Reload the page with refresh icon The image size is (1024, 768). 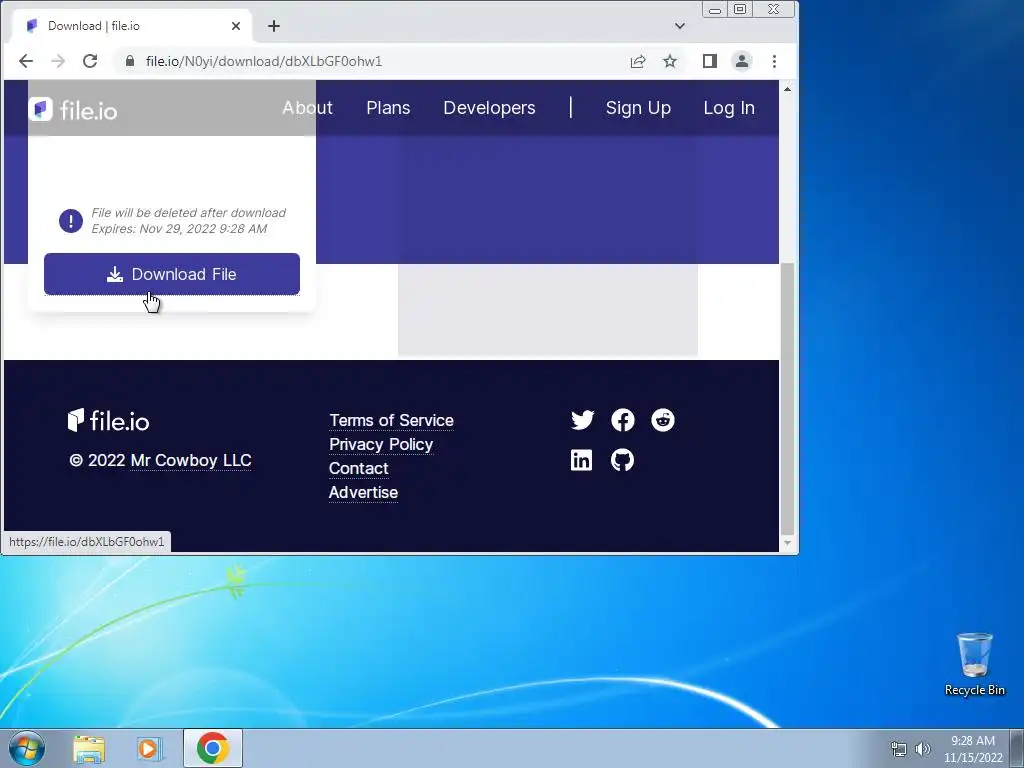tap(90, 61)
